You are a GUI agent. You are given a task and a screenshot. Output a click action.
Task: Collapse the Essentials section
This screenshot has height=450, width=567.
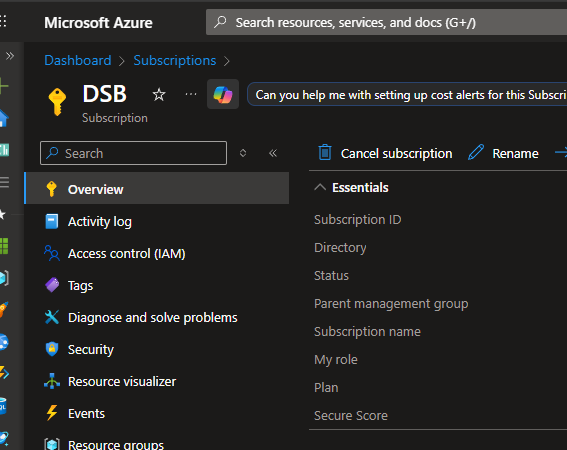point(320,187)
